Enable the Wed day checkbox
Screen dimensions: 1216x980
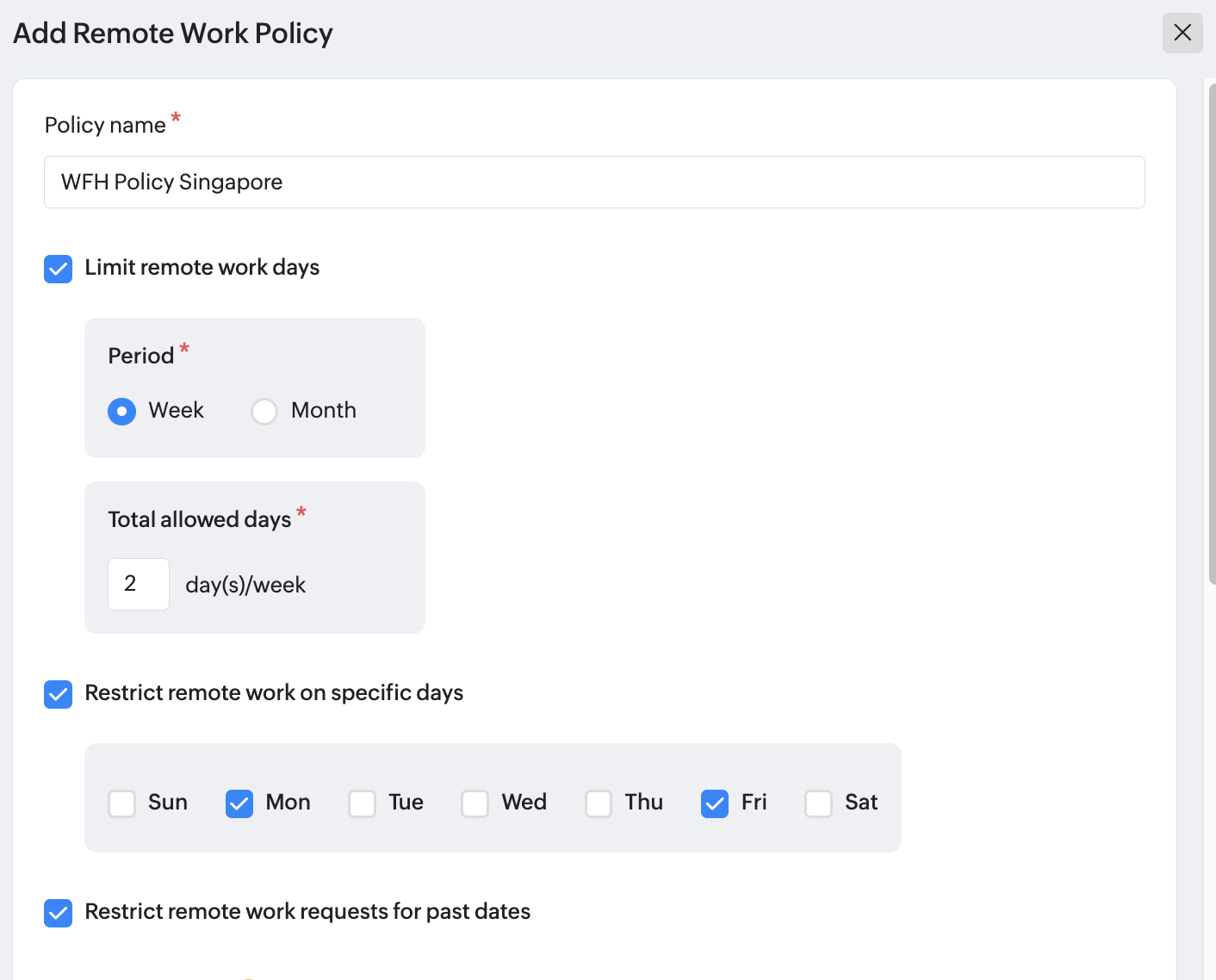475,803
